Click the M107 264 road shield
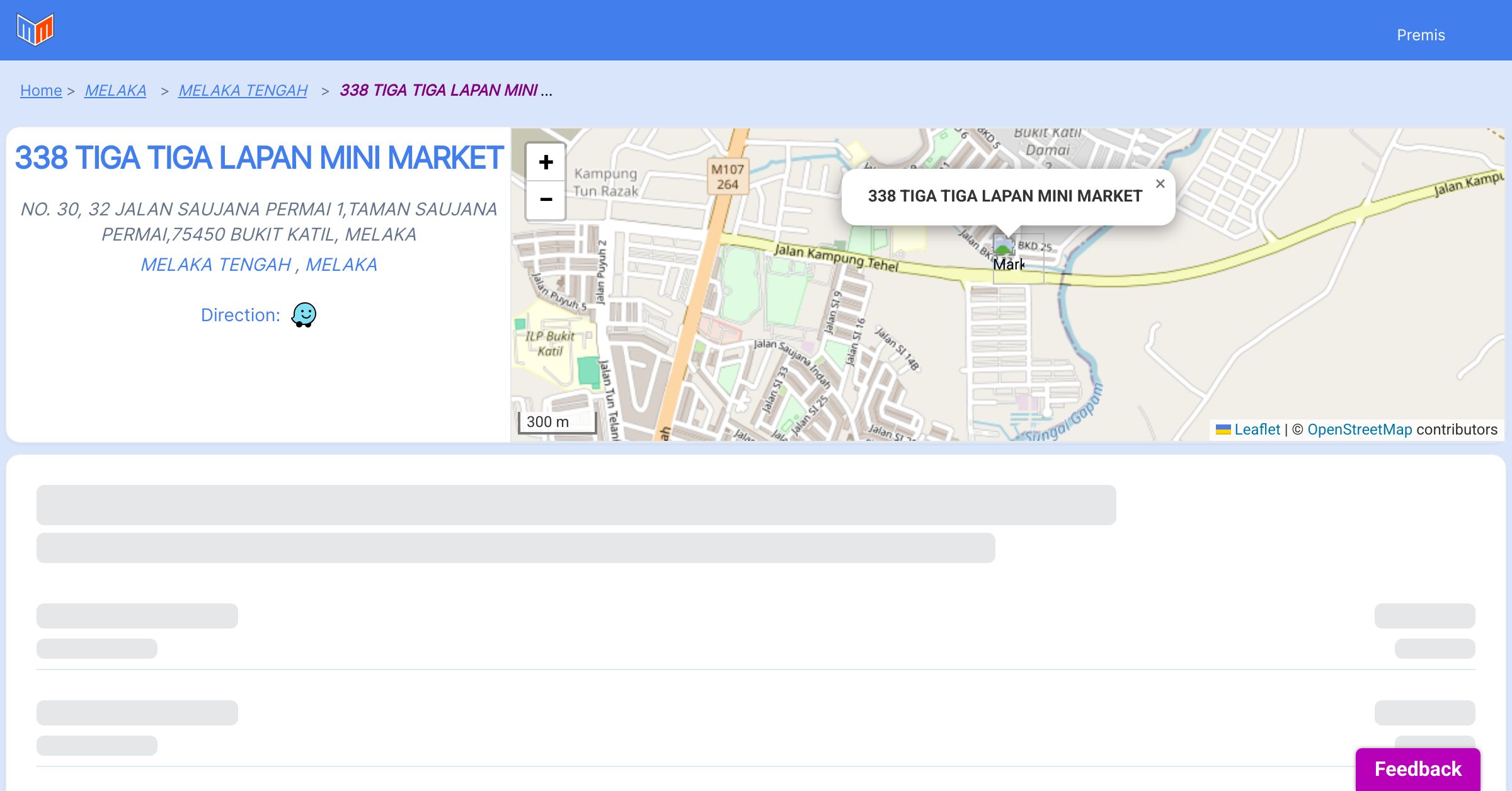This screenshot has width=1512, height=791. click(727, 177)
